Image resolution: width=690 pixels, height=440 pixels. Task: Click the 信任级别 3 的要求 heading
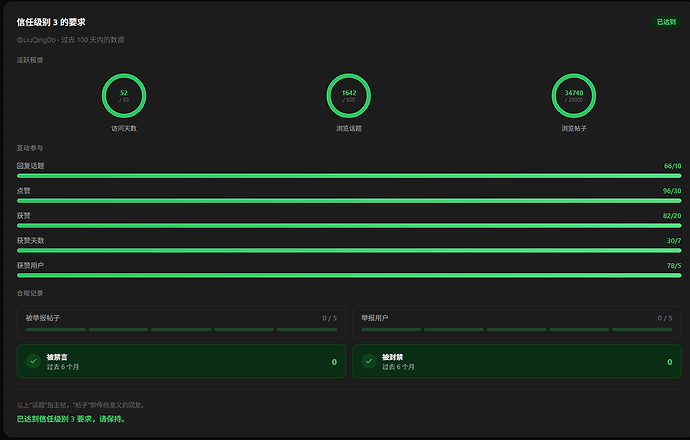click(51, 22)
